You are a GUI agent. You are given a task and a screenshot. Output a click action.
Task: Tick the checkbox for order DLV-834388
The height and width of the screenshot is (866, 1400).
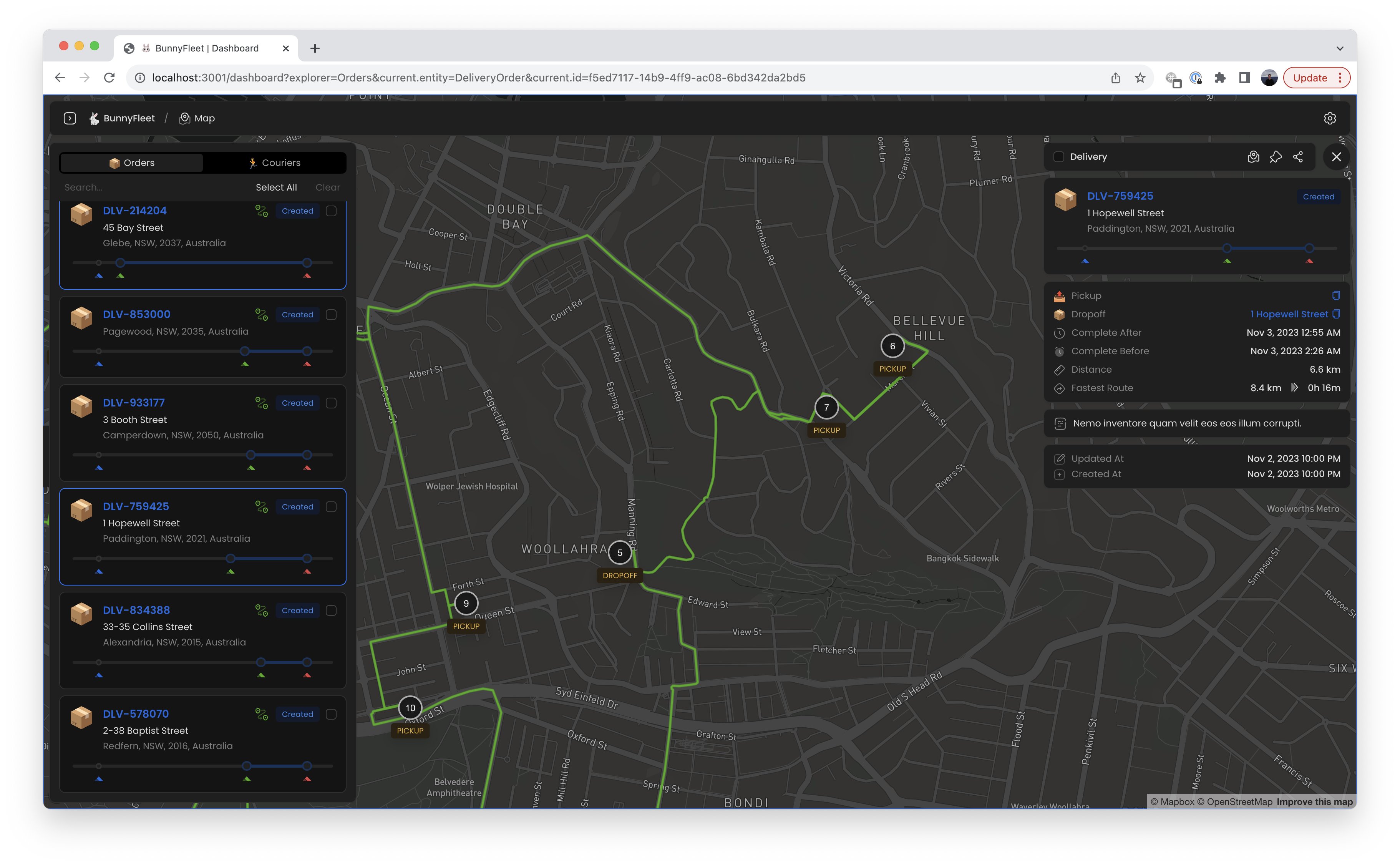tap(331, 611)
